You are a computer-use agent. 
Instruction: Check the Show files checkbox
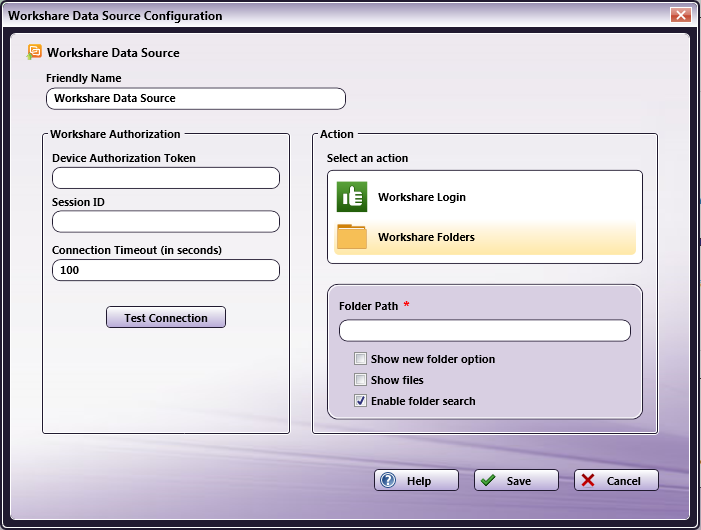(x=361, y=380)
